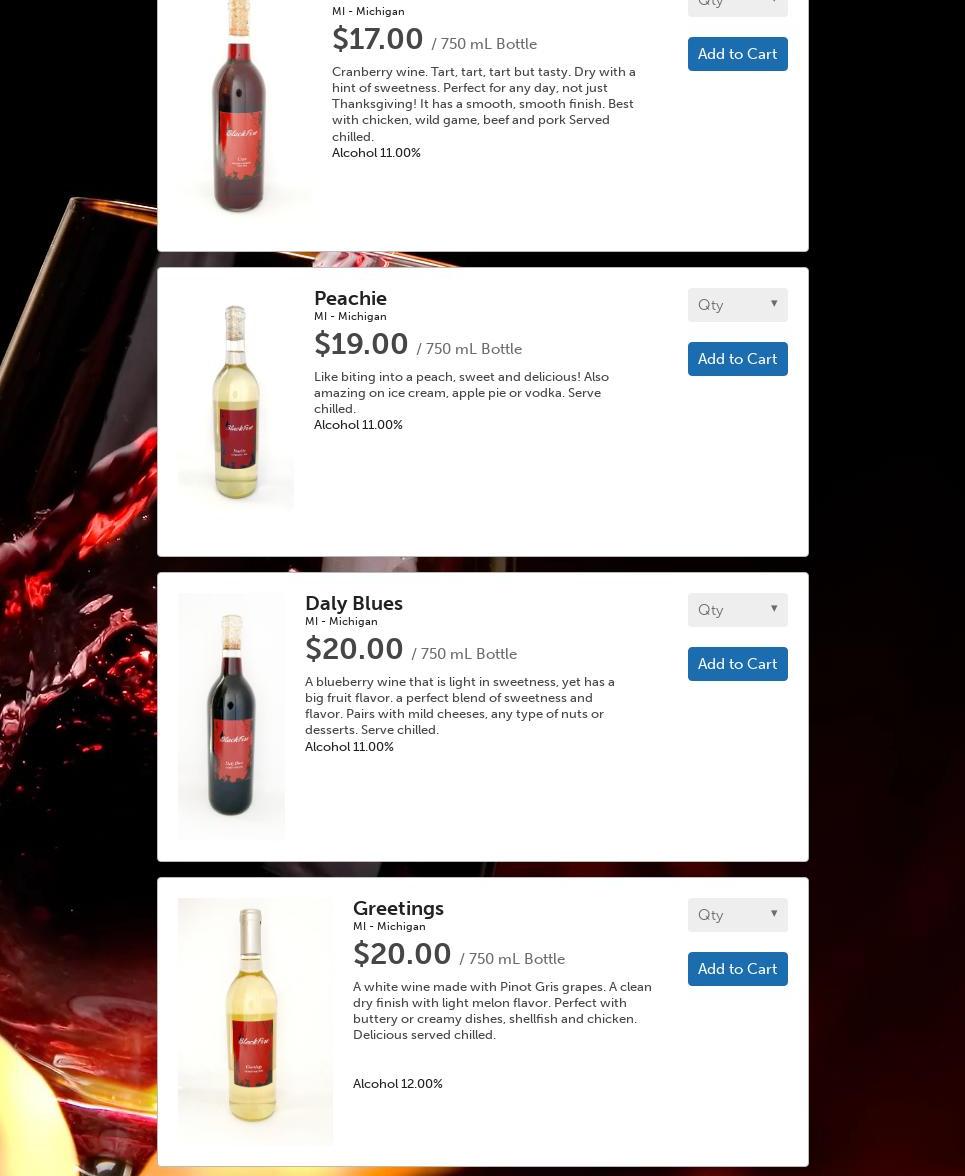
Task: Click the Daly Blues bottle image
Action: [x=231, y=714]
